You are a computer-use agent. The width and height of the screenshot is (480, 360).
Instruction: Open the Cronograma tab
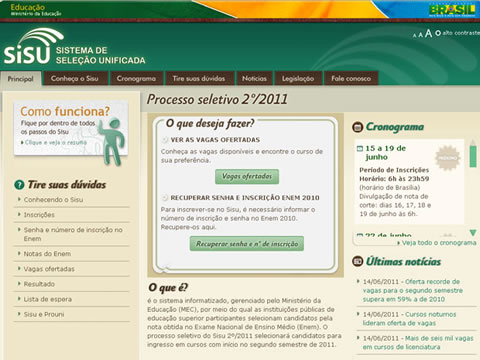coord(136,79)
